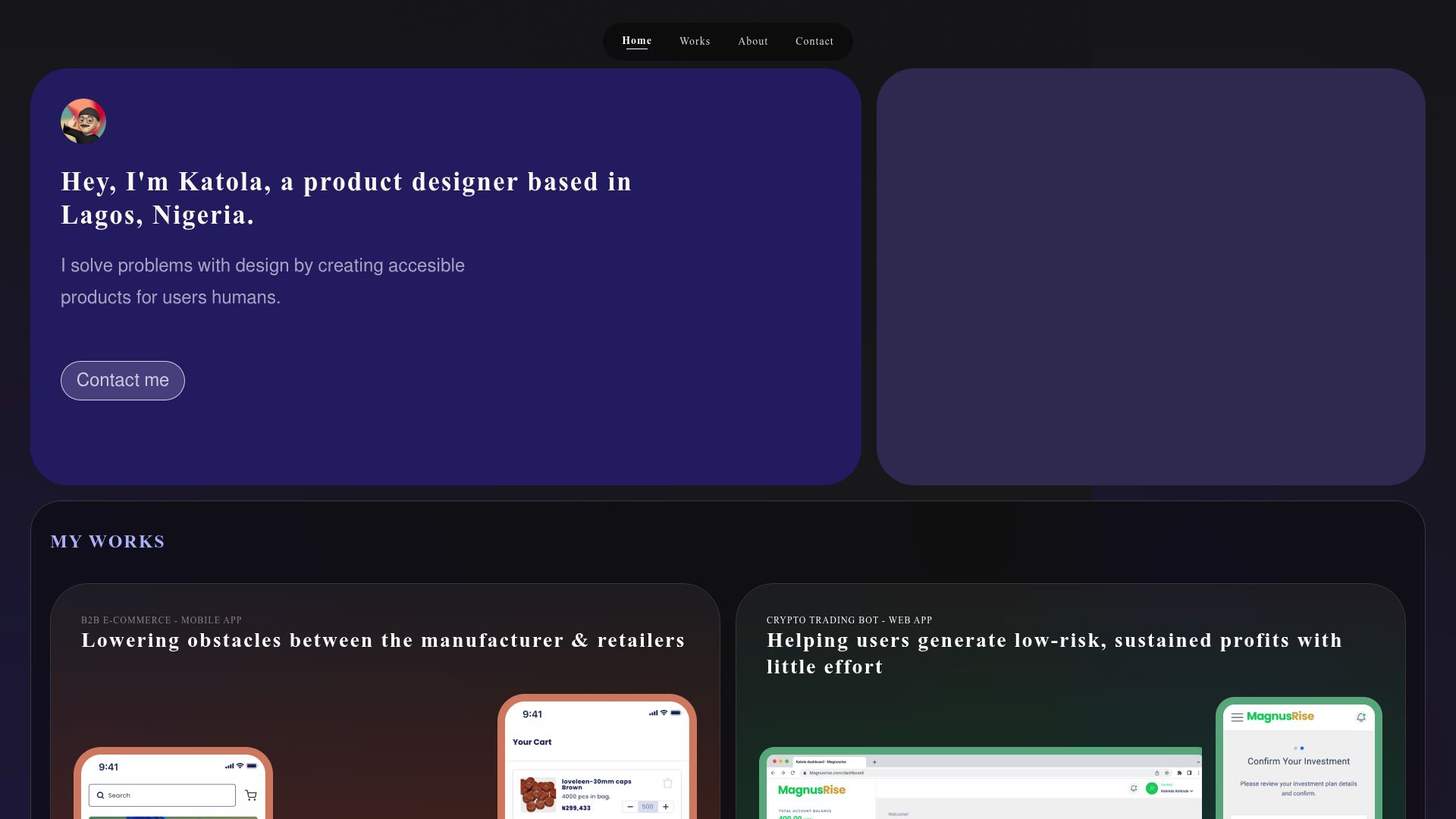
Task: Click the MagnusRise logo in browser mockup
Action: coord(811,790)
